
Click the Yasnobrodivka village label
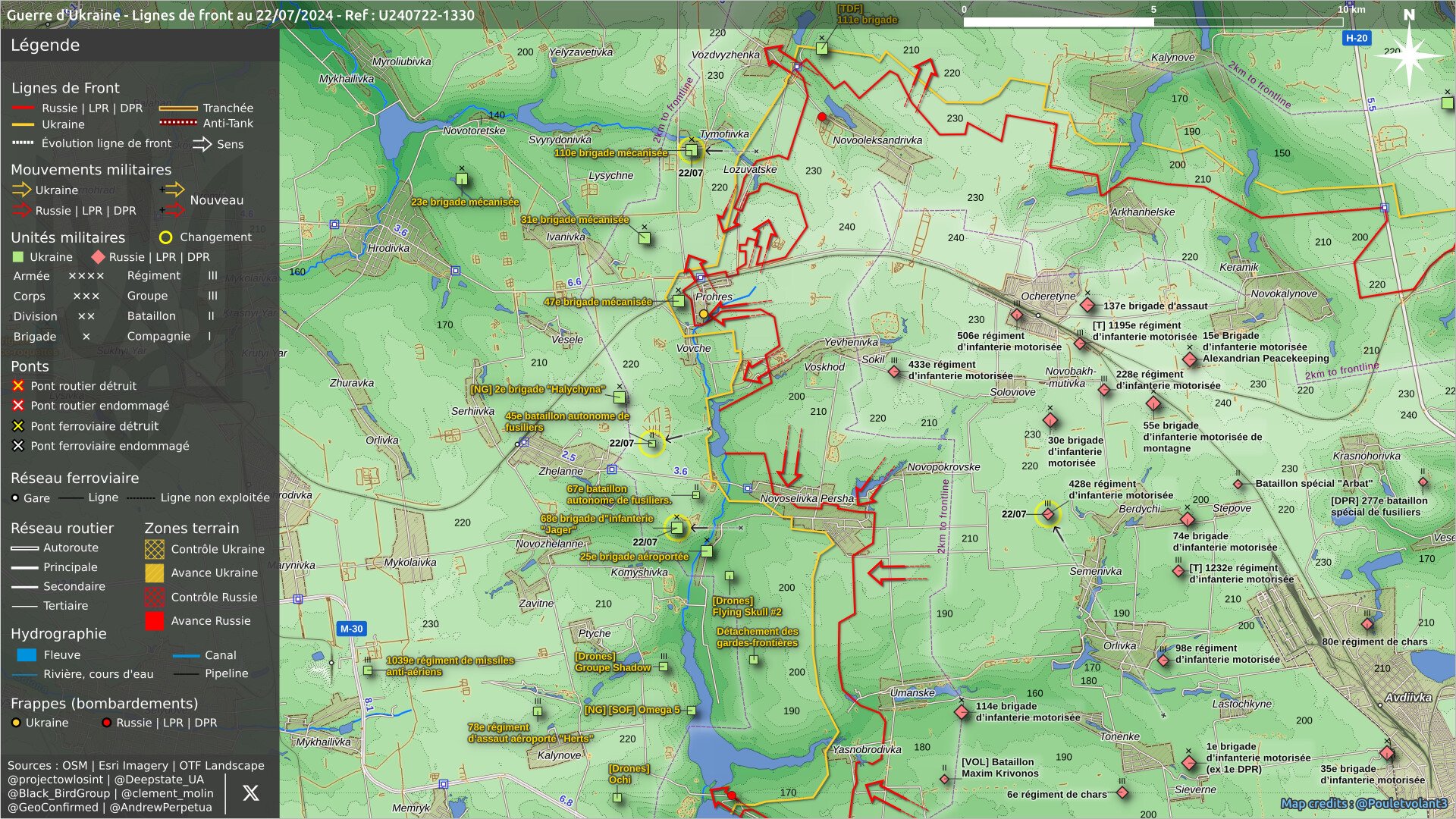tap(867, 749)
